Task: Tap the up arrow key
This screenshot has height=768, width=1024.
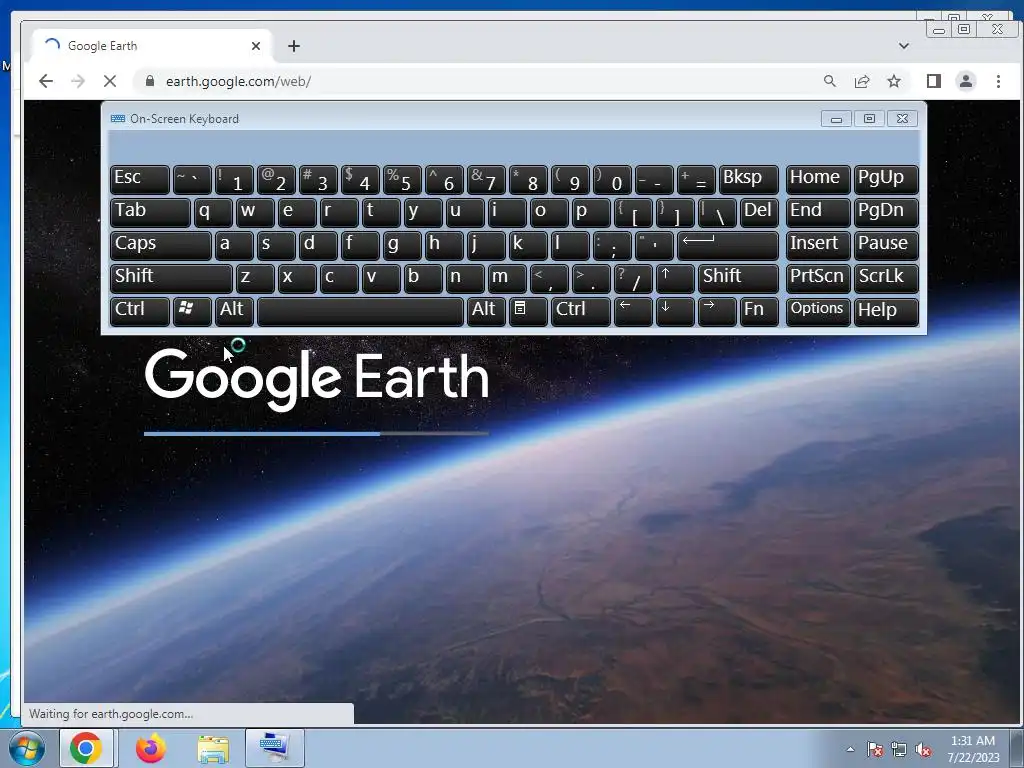Action: click(x=675, y=278)
